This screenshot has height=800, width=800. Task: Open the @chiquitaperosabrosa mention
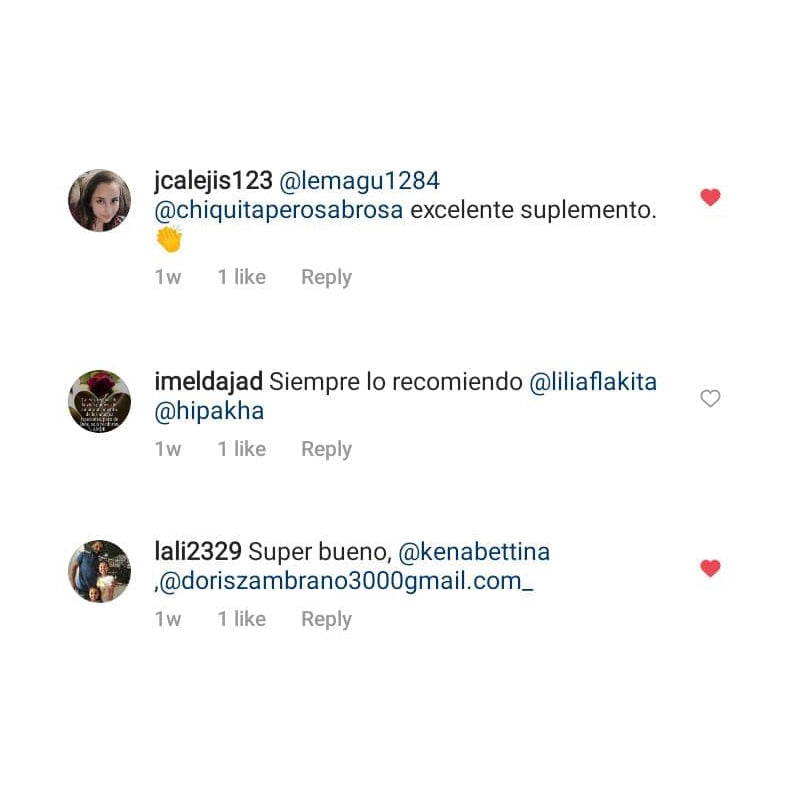[279, 210]
